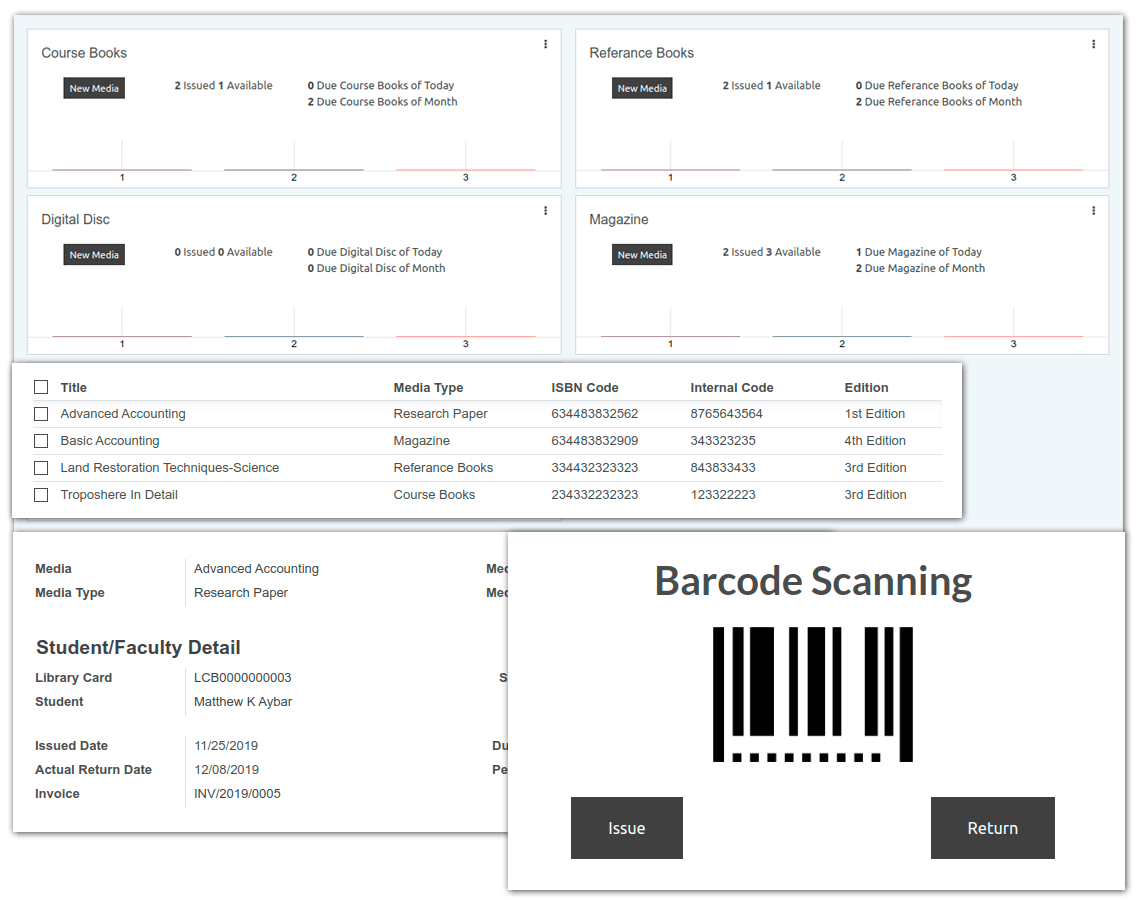Open the Land Restoration Techniques-Science record

tap(169, 467)
